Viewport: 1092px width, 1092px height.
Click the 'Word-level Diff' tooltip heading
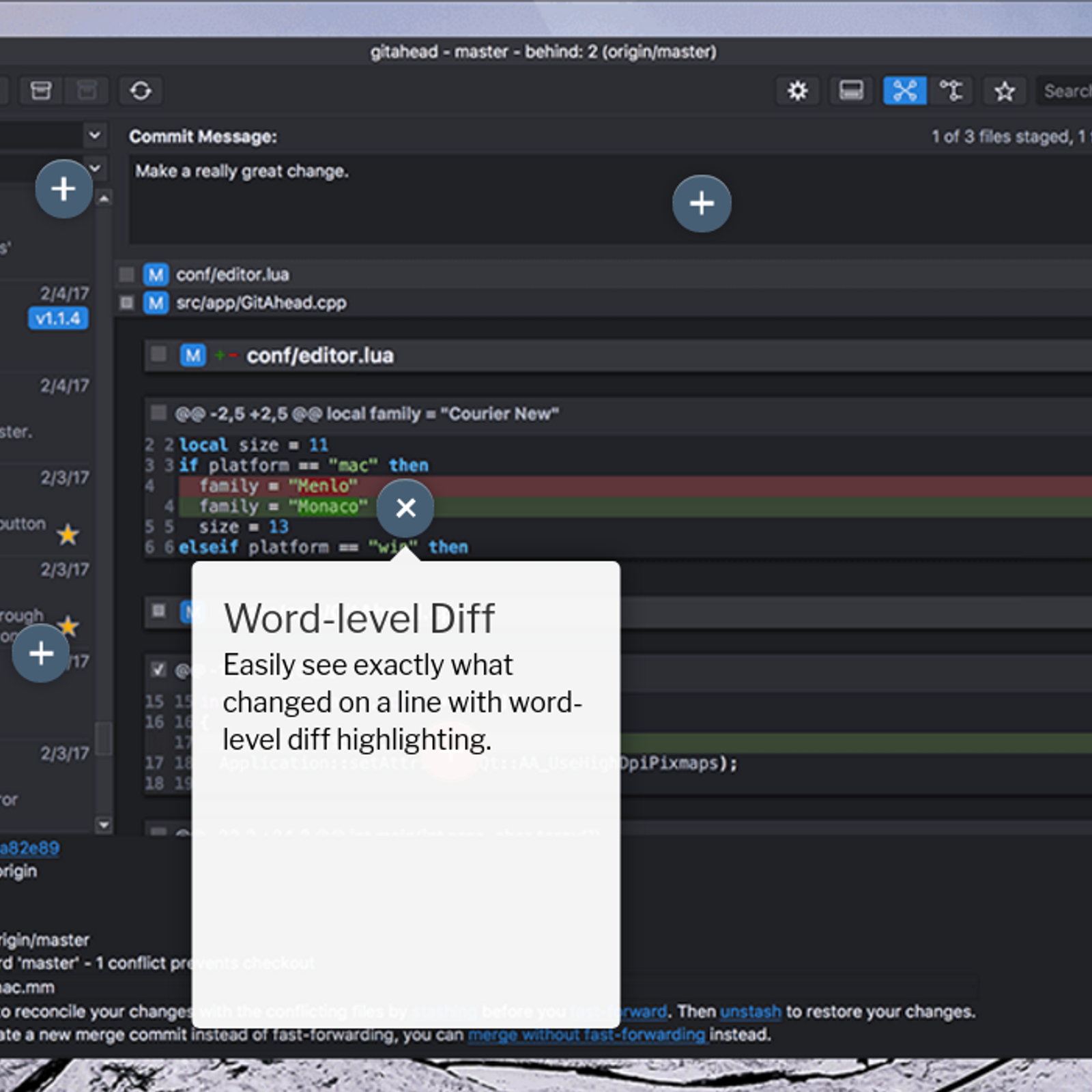[x=359, y=618]
